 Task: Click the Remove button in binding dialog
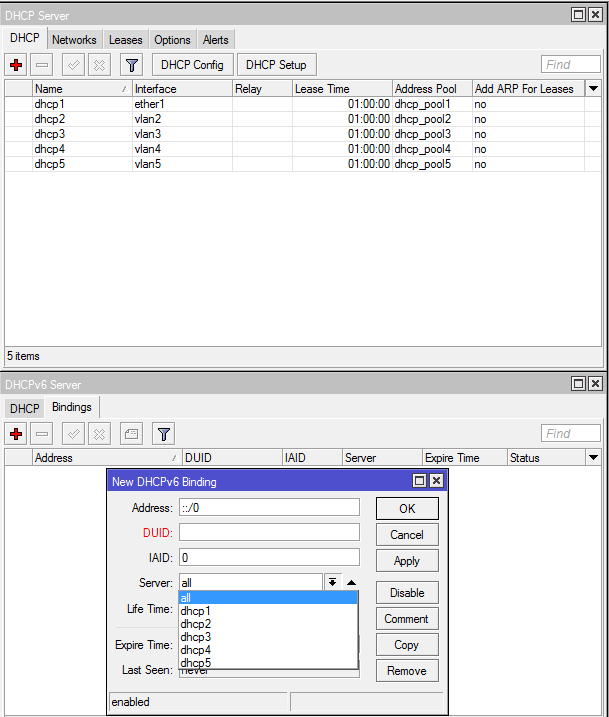tap(407, 671)
